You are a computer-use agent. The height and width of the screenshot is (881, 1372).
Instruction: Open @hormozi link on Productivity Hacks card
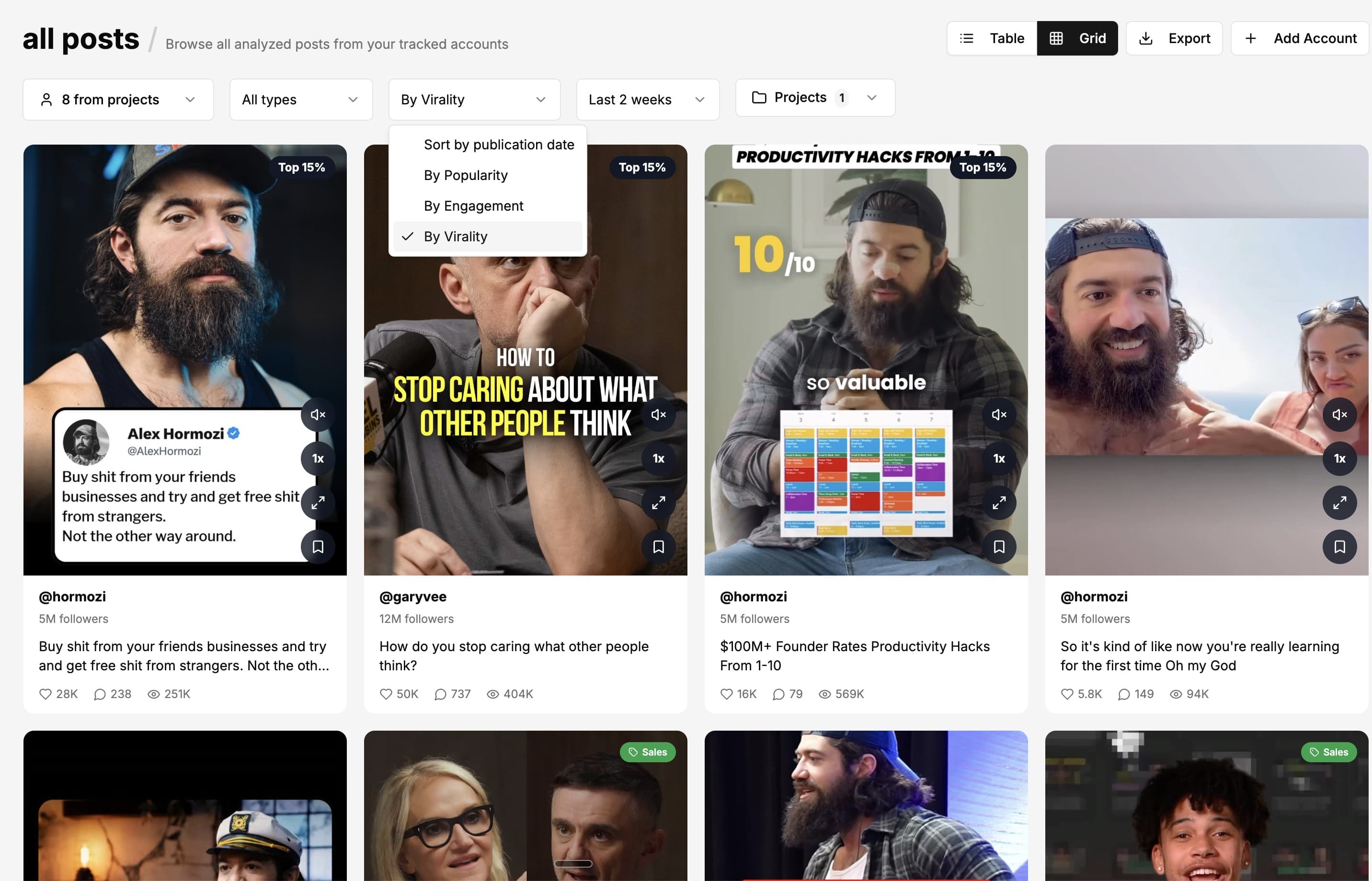coord(753,597)
